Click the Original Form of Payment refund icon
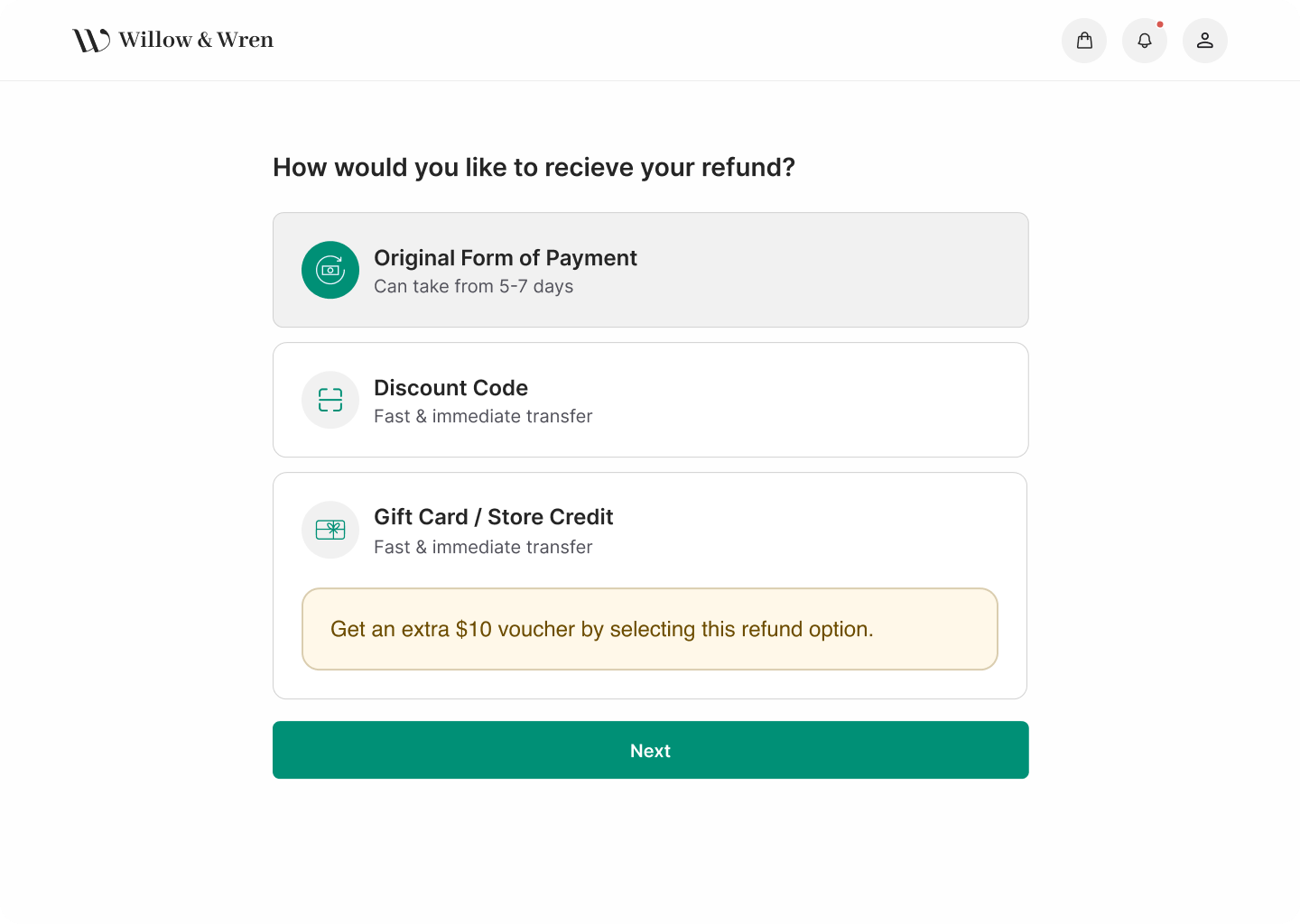 tap(330, 270)
